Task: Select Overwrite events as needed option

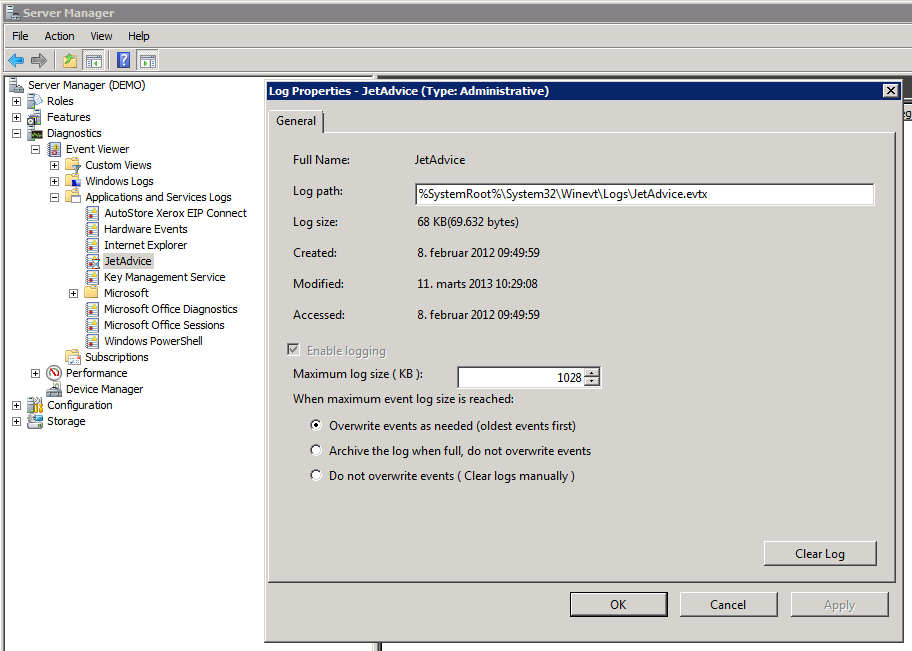Action: (316, 426)
